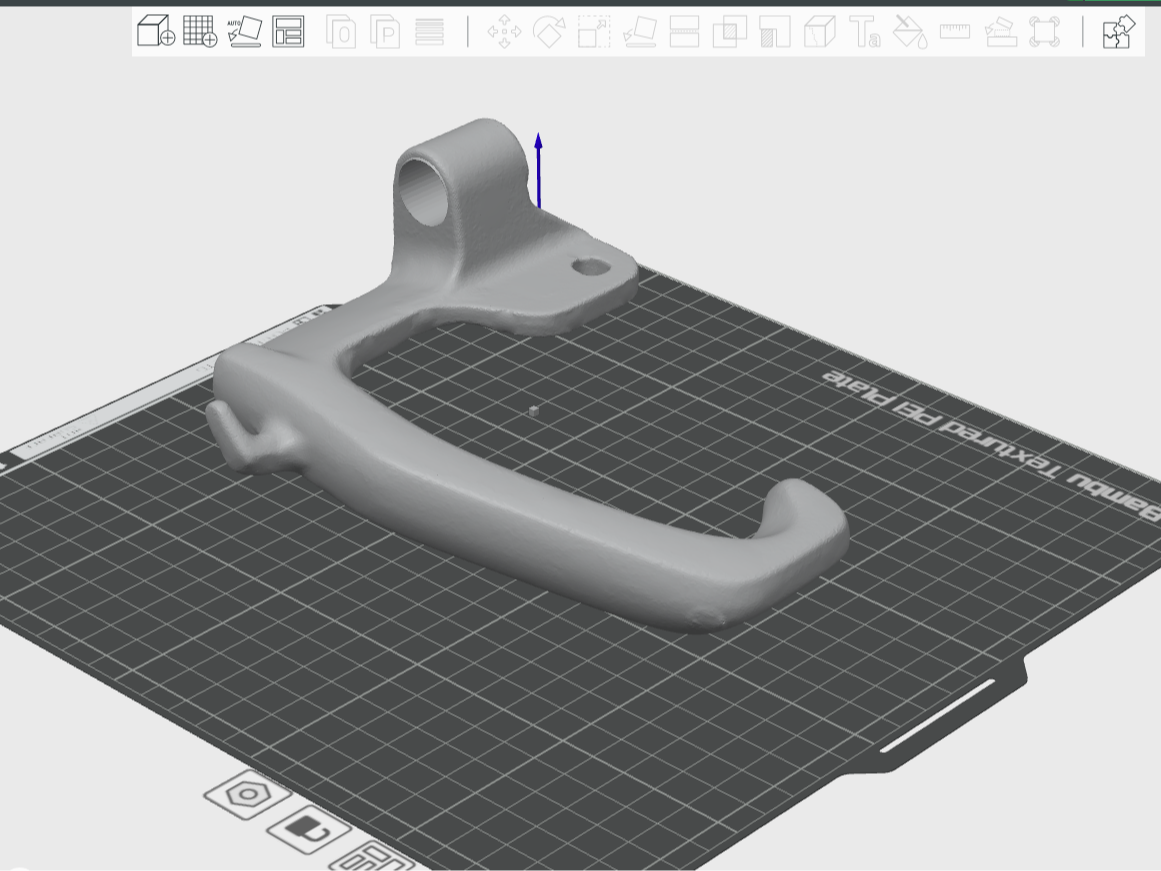Open the Support painting tool
The image size is (1161, 871).
coord(774,32)
